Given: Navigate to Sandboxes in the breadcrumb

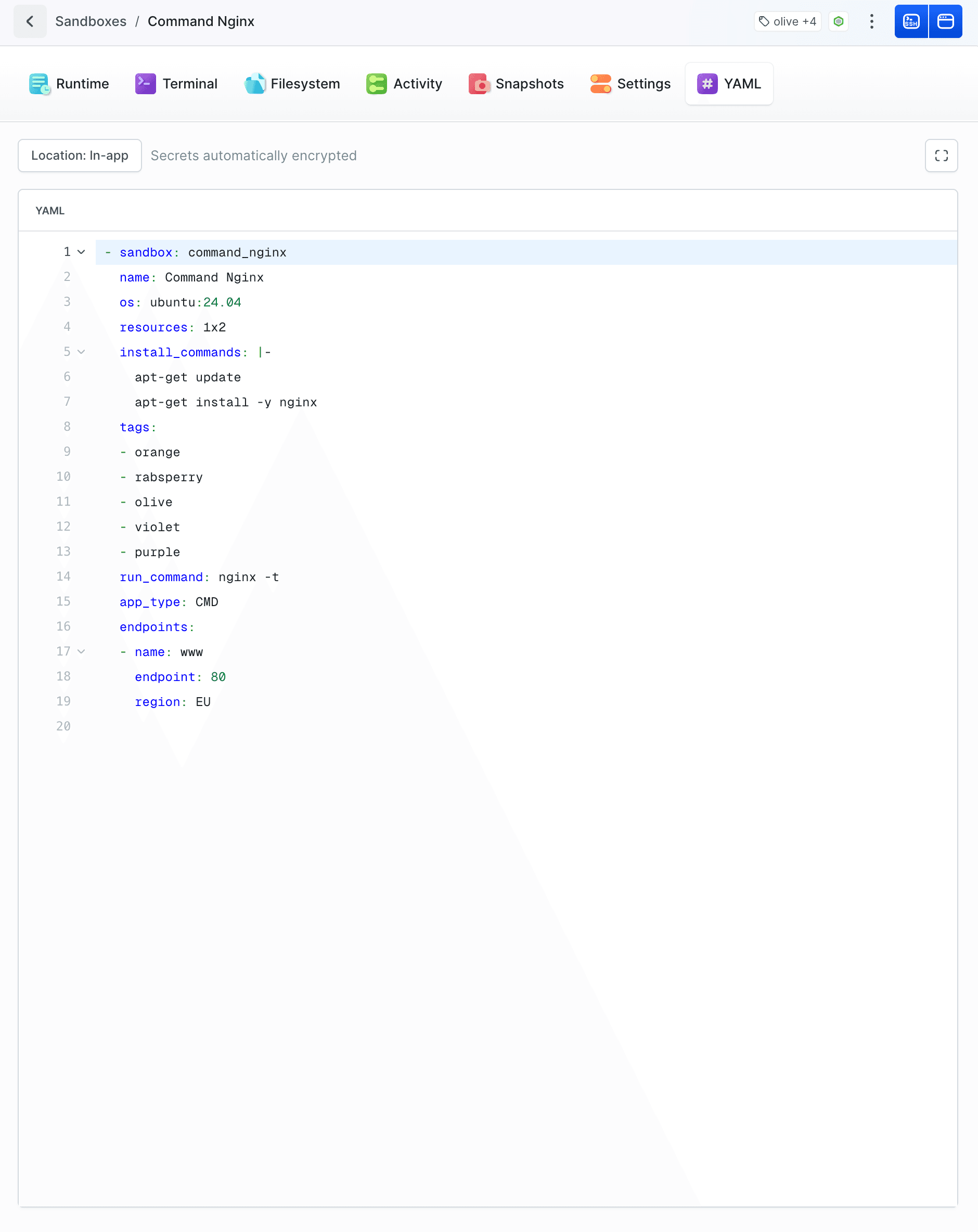Looking at the screenshot, I should [91, 22].
